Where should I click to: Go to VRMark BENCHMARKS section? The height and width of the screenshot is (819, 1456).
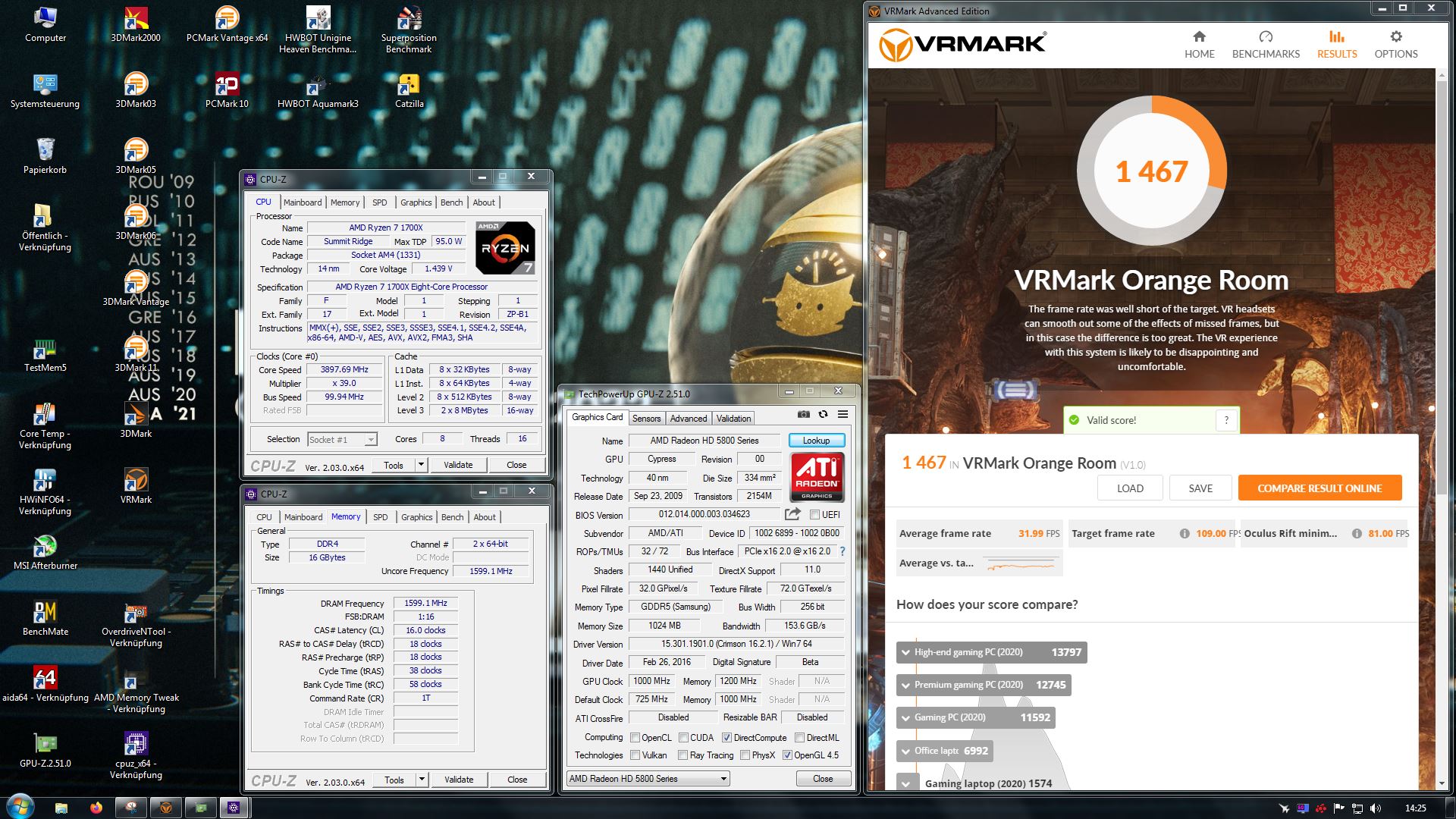tap(1266, 45)
